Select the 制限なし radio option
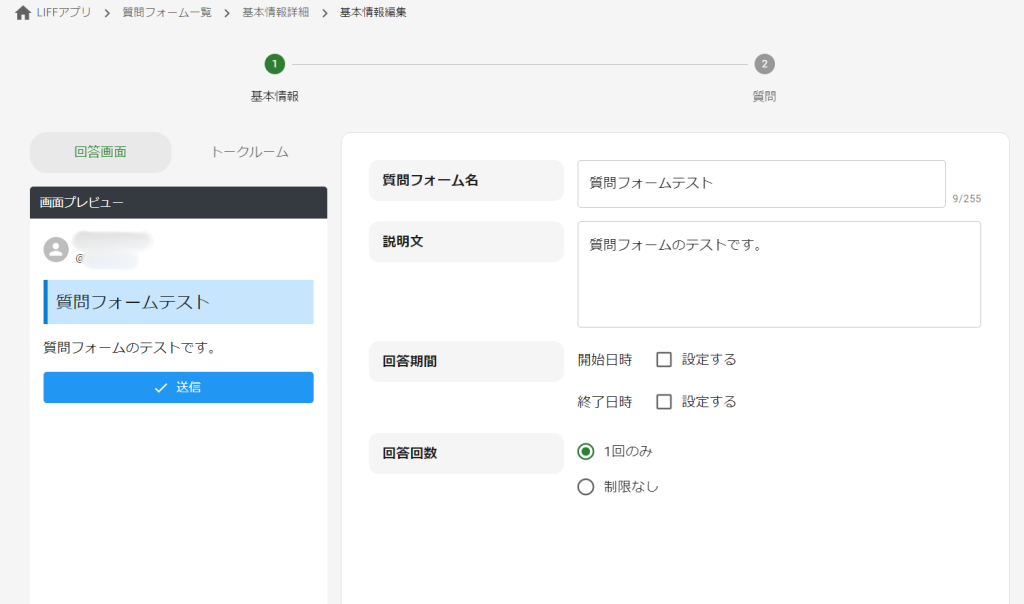The image size is (1024, 604). (x=585, y=487)
